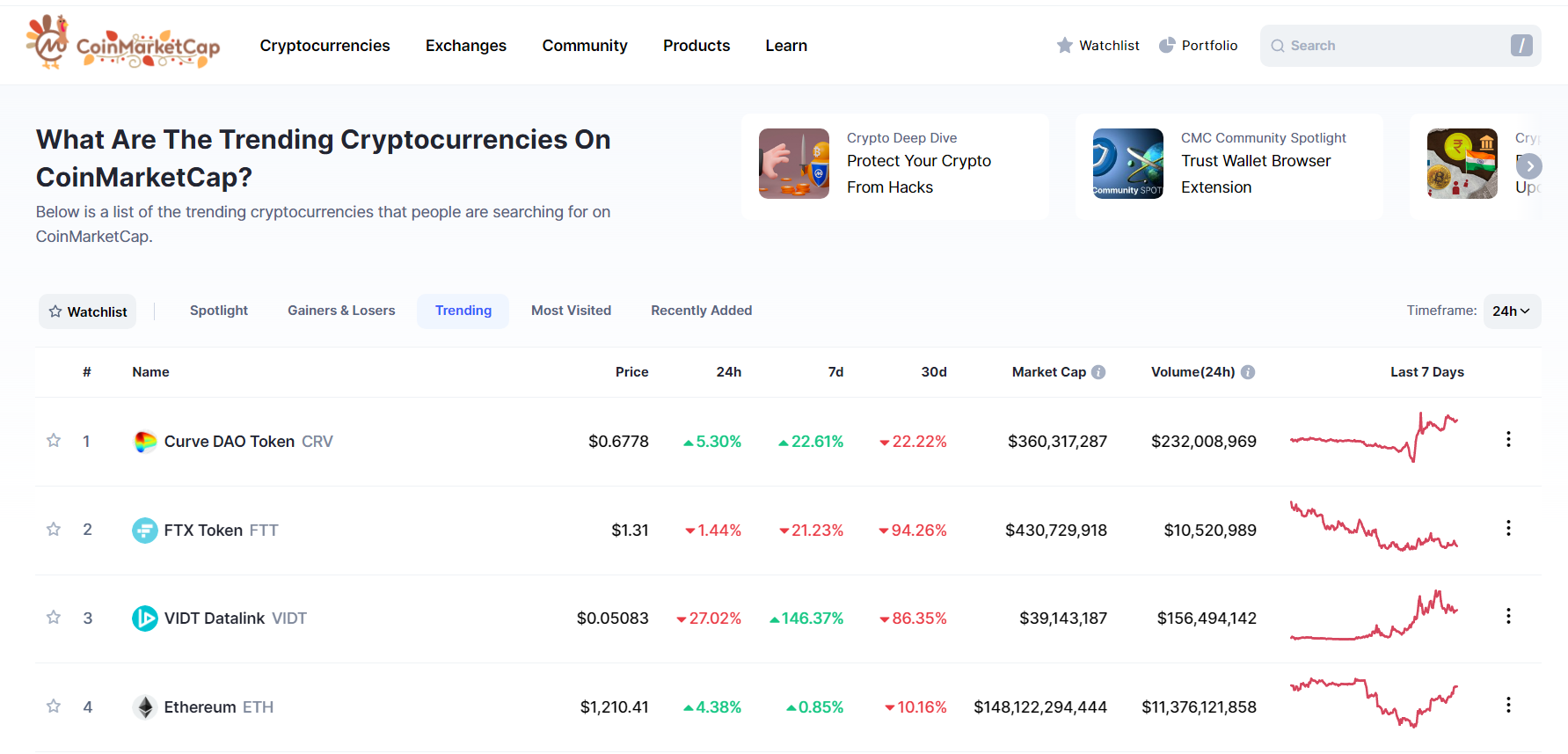Click next arrow on article carousel
This screenshot has height=754, width=1568.
1529,166
